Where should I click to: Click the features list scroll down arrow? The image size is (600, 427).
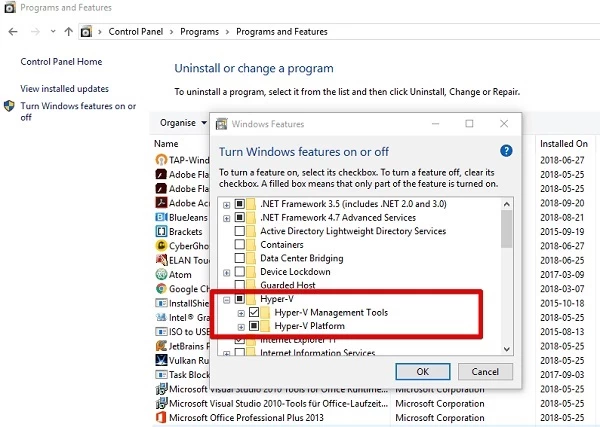[x=507, y=349]
